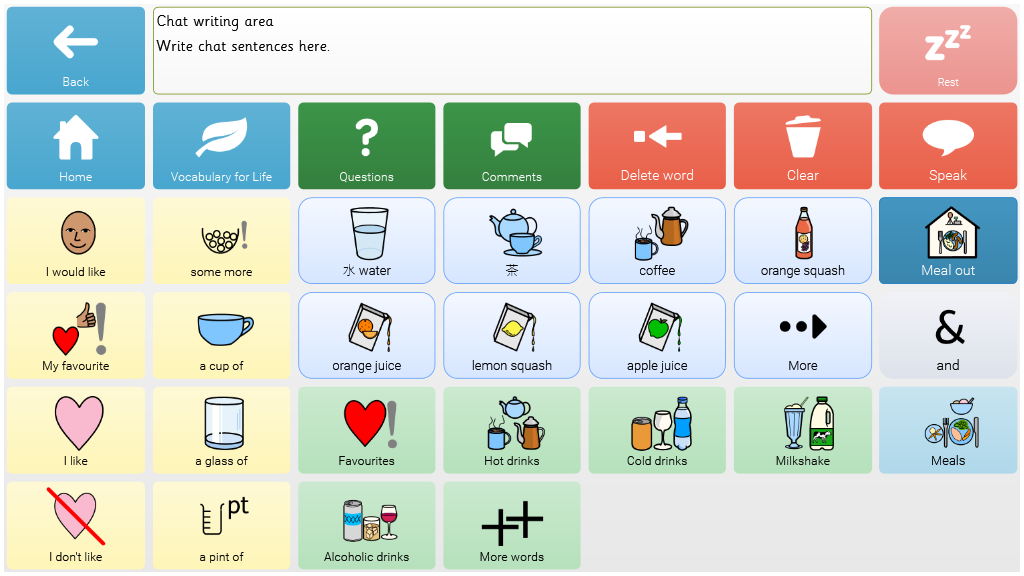1024x576 pixels.
Task: Go to the Home page
Action: pos(76,146)
